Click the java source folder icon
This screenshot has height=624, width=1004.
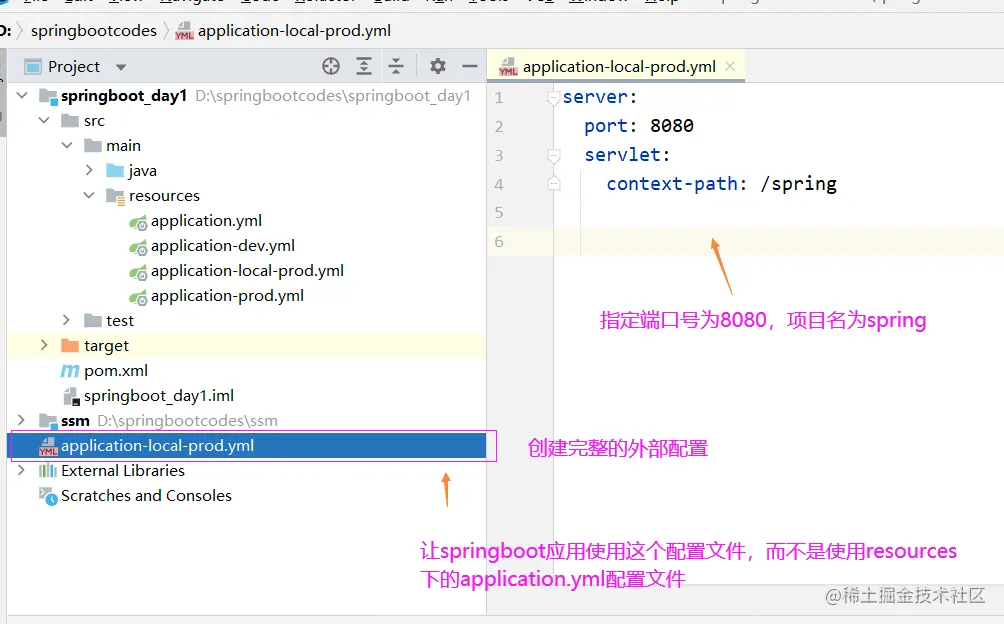[x=115, y=170]
